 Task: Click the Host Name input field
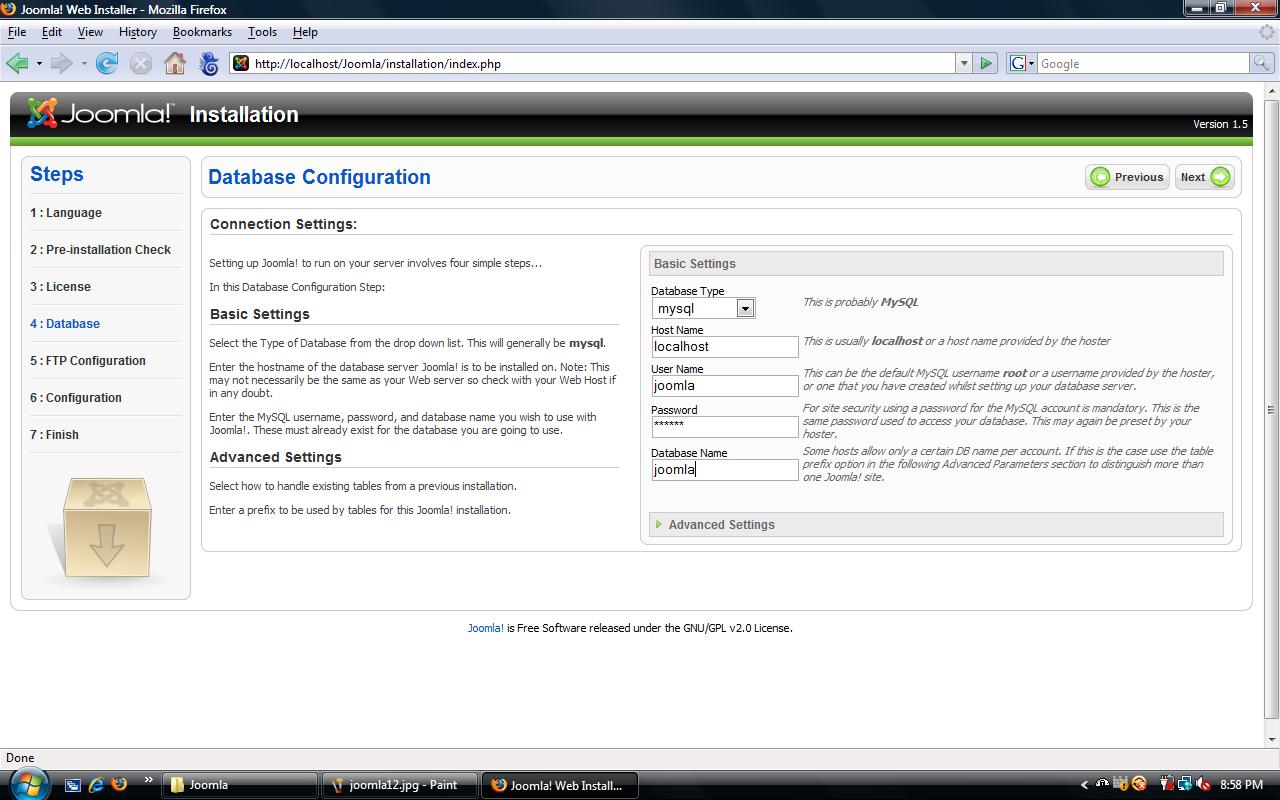click(x=724, y=347)
